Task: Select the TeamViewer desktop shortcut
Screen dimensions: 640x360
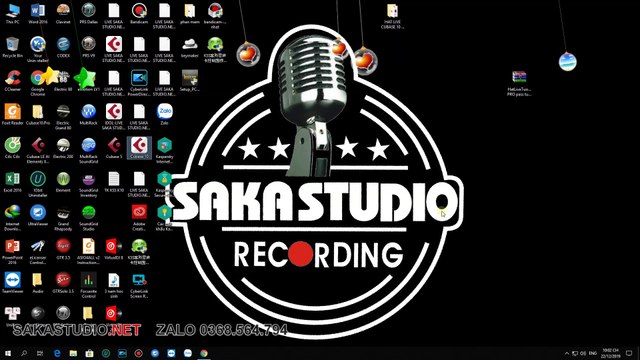Action: 13,283
